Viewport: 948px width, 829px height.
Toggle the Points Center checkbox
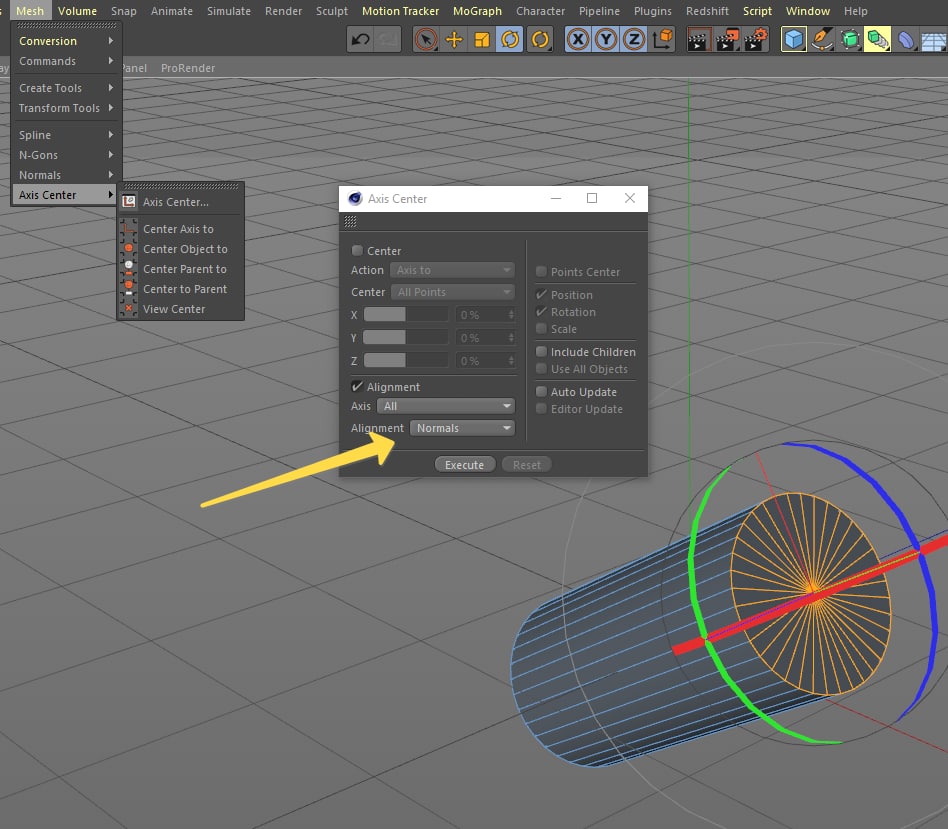tap(541, 271)
